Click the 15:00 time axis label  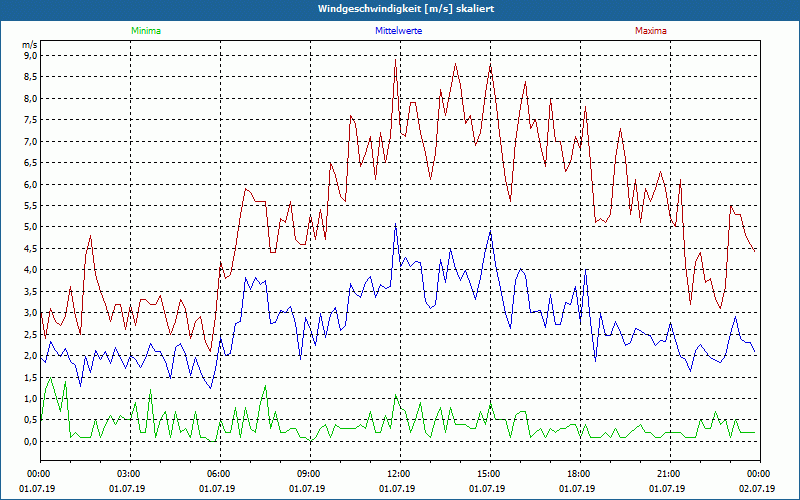(490, 474)
